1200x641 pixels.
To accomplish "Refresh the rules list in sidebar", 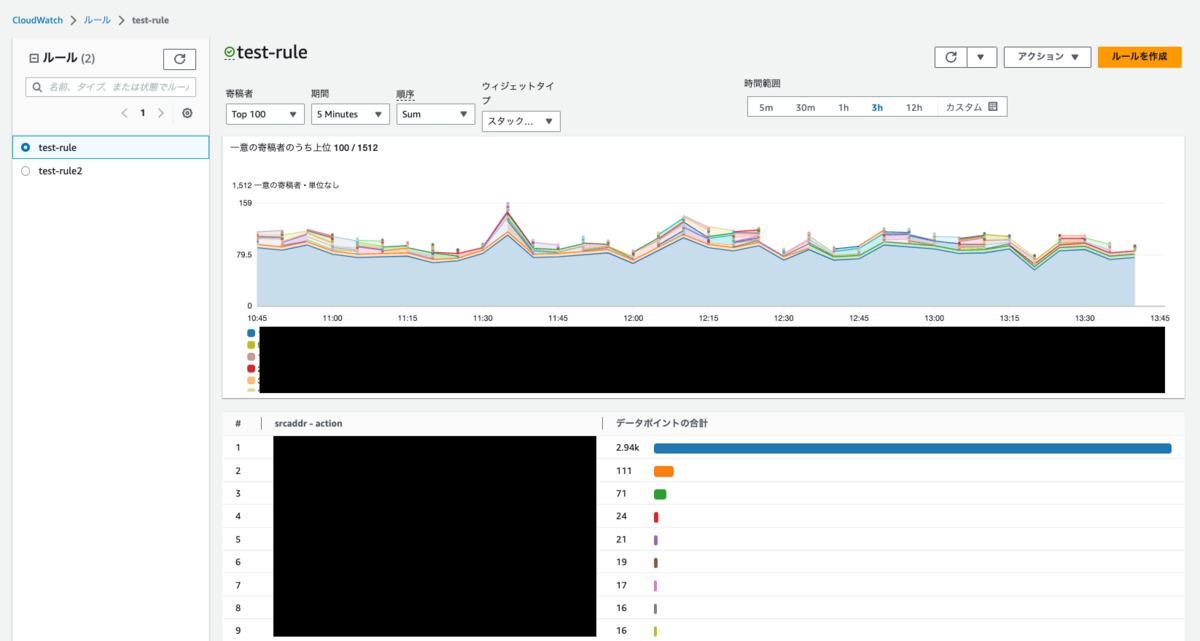I will coord(180,59).
